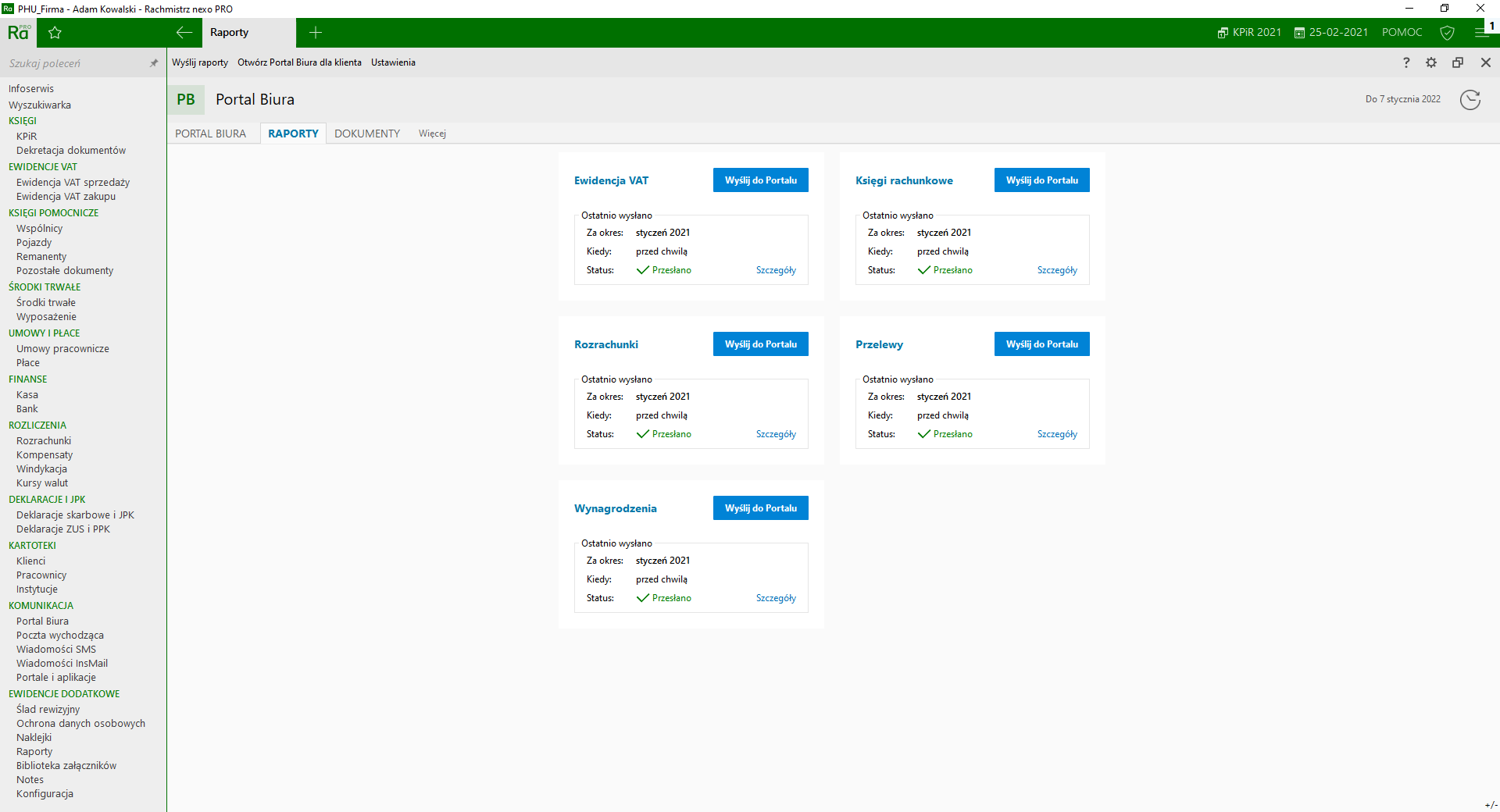Click the favorites star icon
This screenshot has height=812, width=1500.
[55, 33]
